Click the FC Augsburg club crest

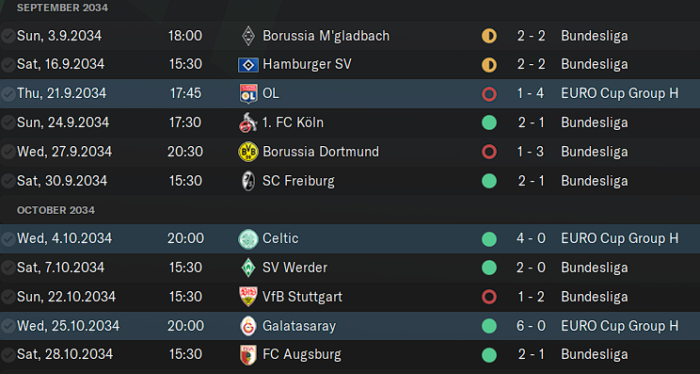tap(248, 355)
